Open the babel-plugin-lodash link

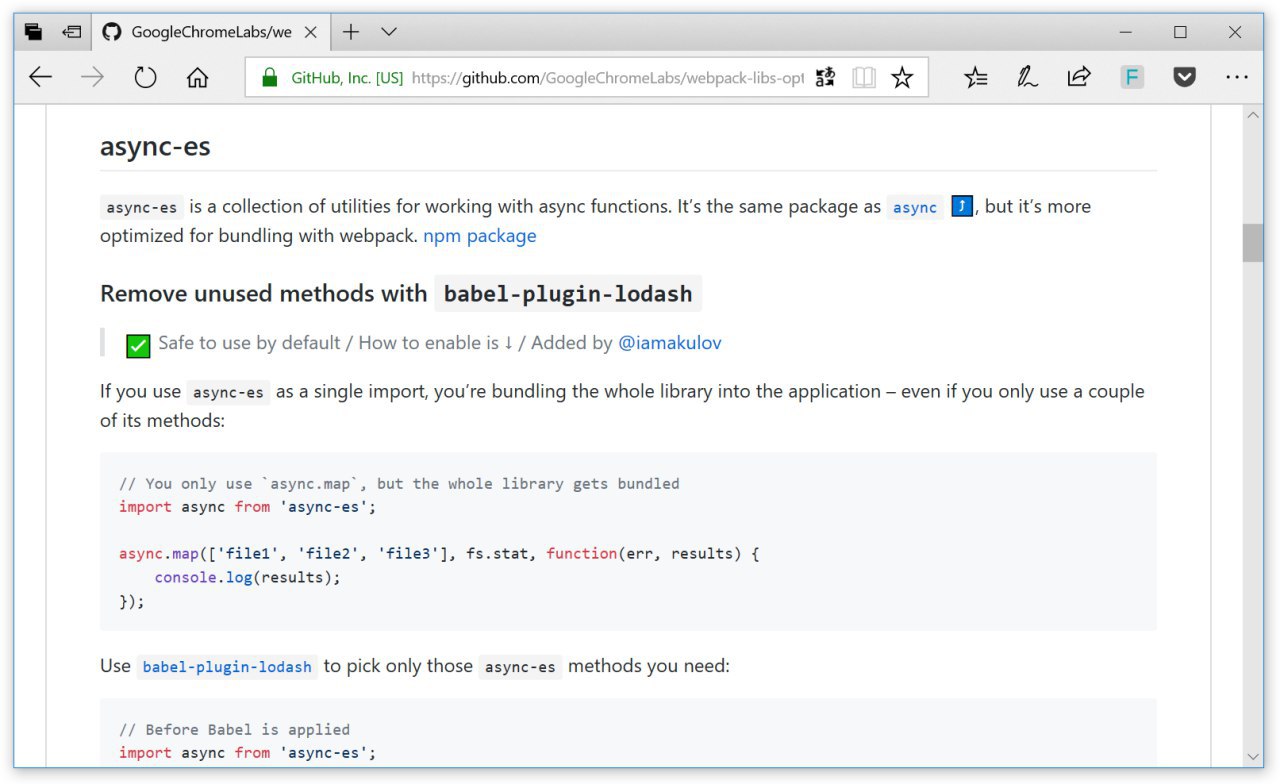click(227, 667)
